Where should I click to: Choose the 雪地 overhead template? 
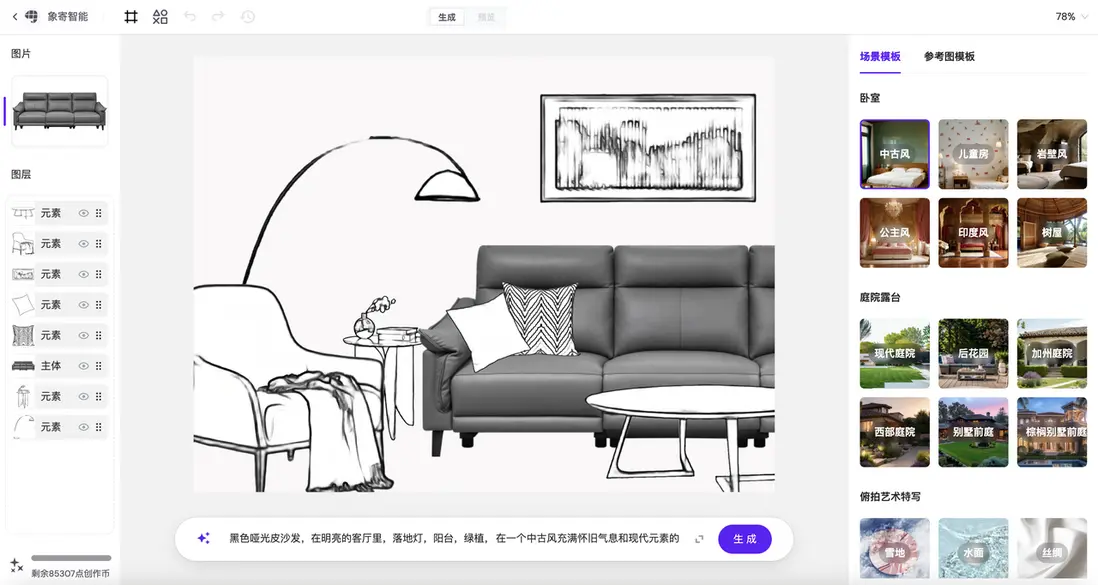pos(894,549)
